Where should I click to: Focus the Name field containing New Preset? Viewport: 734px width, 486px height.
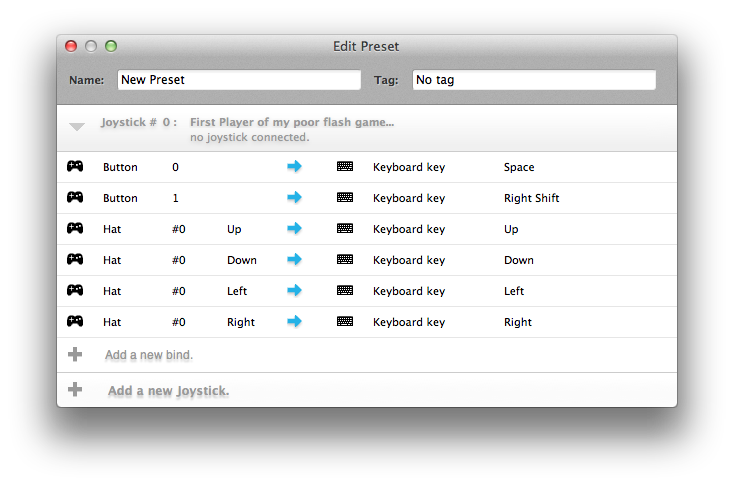(239, 80)
